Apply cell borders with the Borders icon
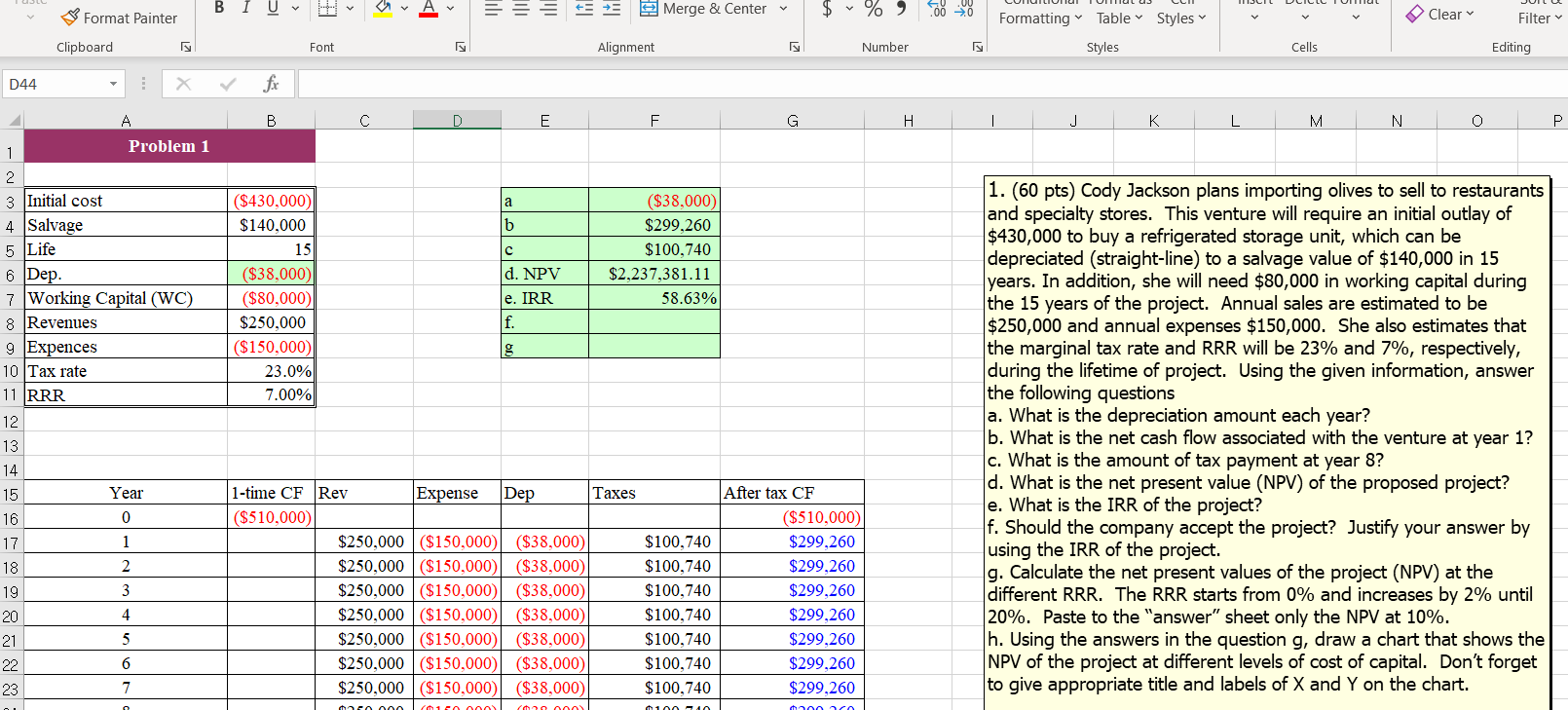Screen dimensions: 1568x710 (x=327, y=8)
